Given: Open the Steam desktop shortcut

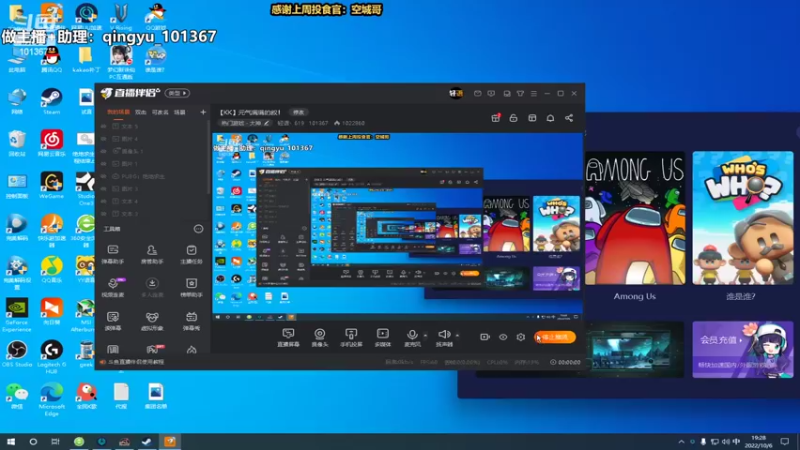Looking at the screenshot, I should [52, 101].
